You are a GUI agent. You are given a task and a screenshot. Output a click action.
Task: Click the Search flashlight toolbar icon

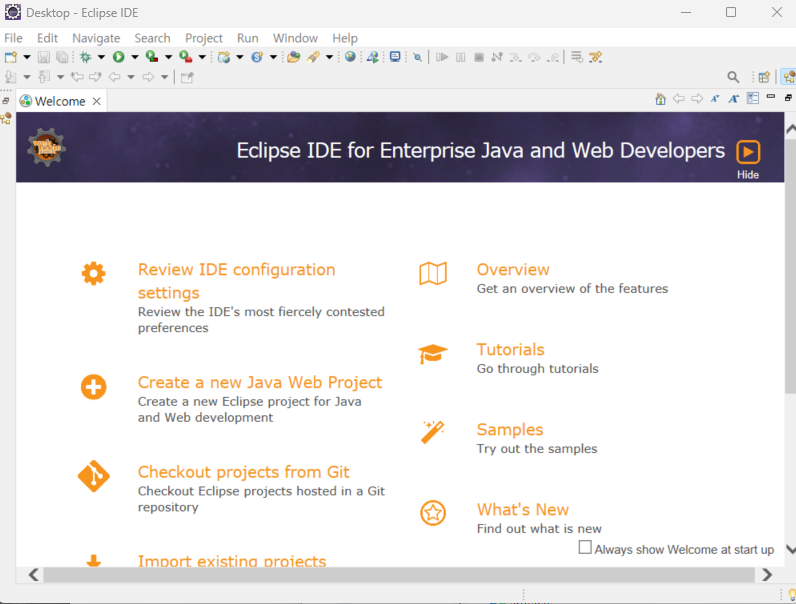(x=313, y=57)
